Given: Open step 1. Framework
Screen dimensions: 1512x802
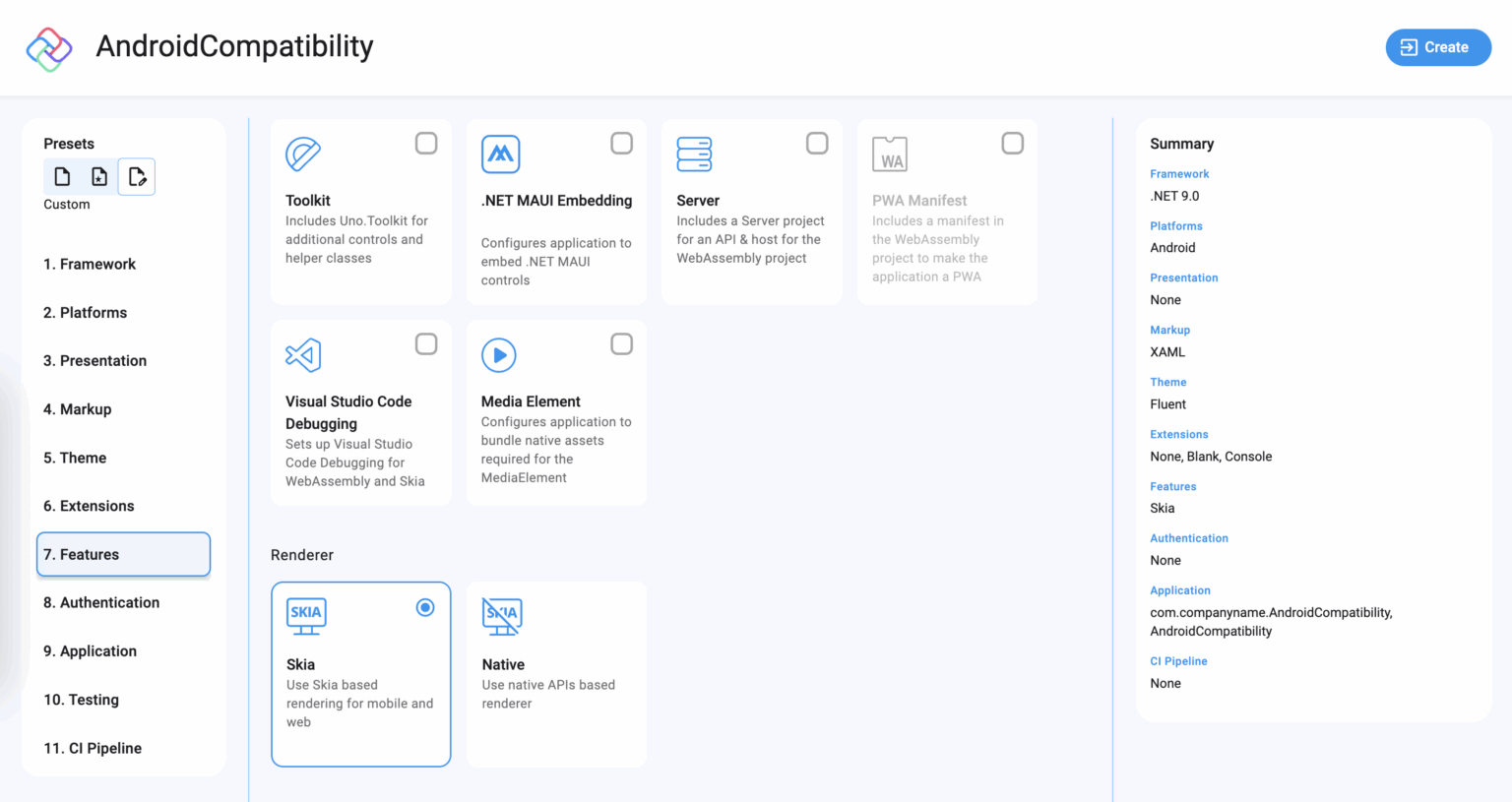Looking at the screenshot, I should [x=123, y=265].
